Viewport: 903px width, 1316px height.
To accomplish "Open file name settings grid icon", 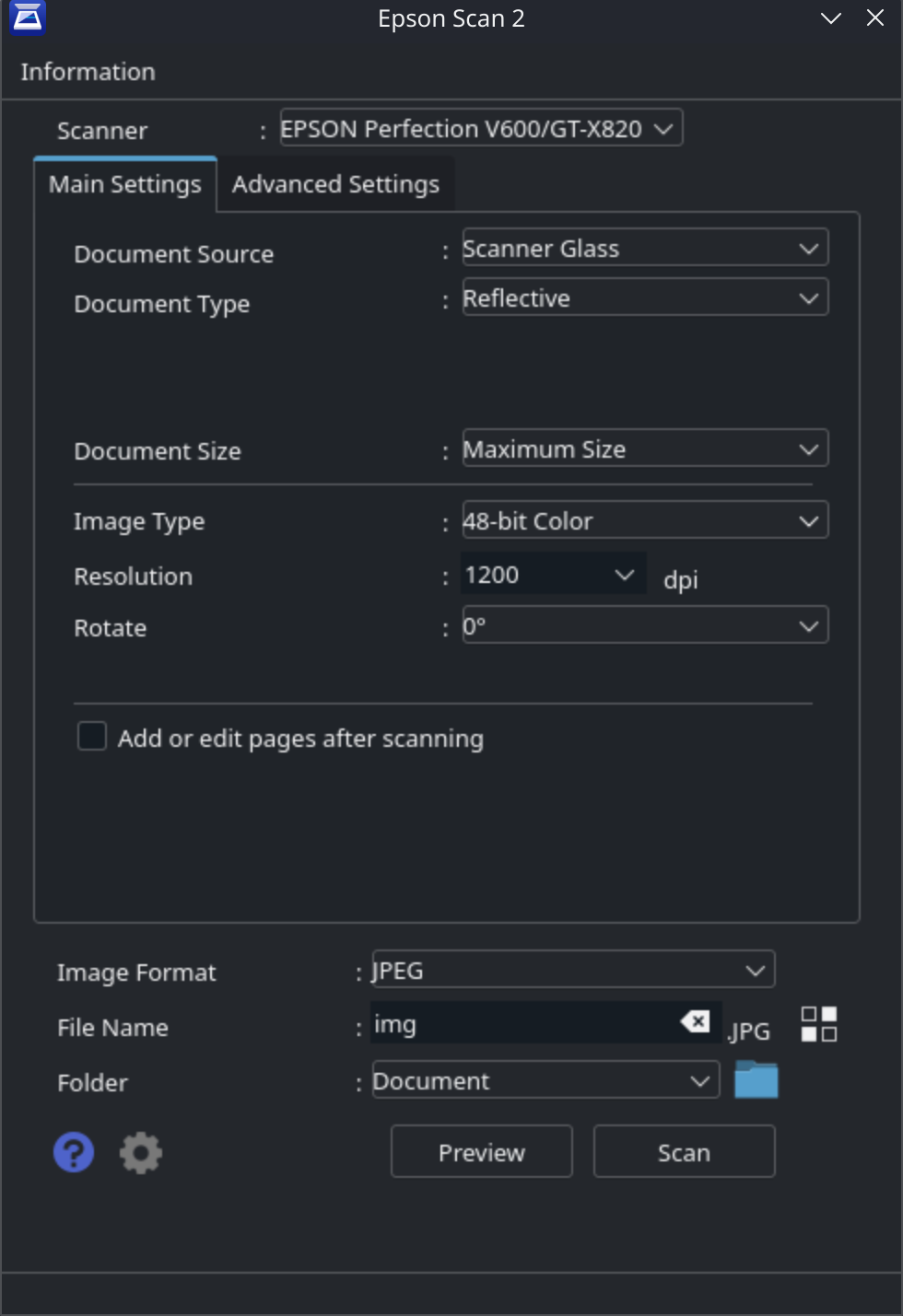I will point(819,1024).
